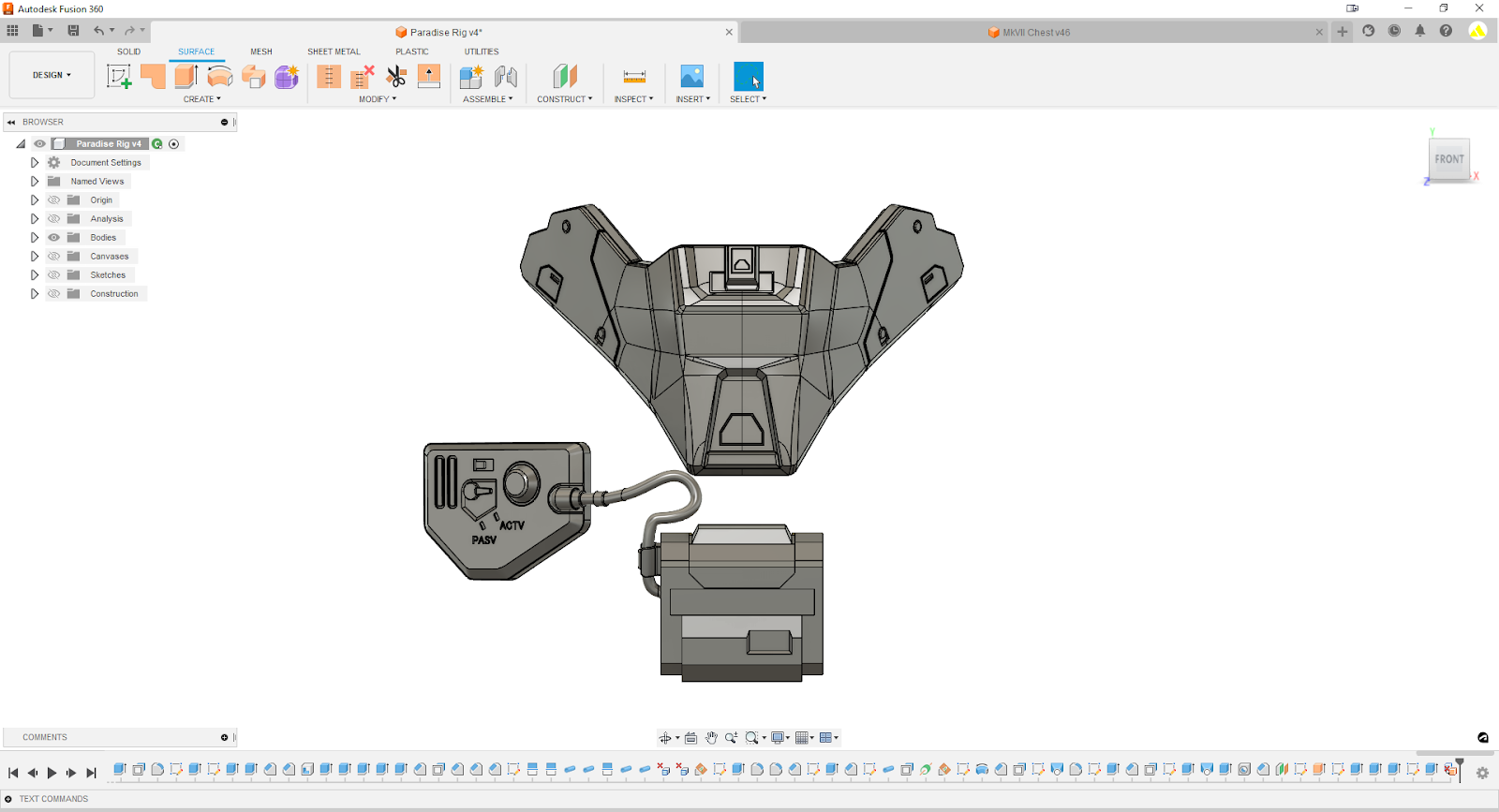The height and width of the screenshot is (812, 1499).
Task: Click the Save disk icon
Action: [73, 31]
